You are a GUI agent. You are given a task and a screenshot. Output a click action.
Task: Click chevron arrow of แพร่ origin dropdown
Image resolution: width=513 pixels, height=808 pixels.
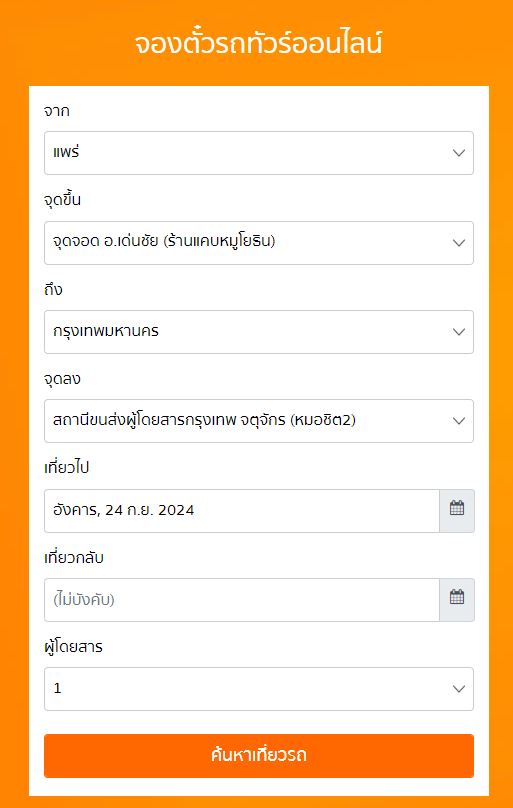[458, 153]
